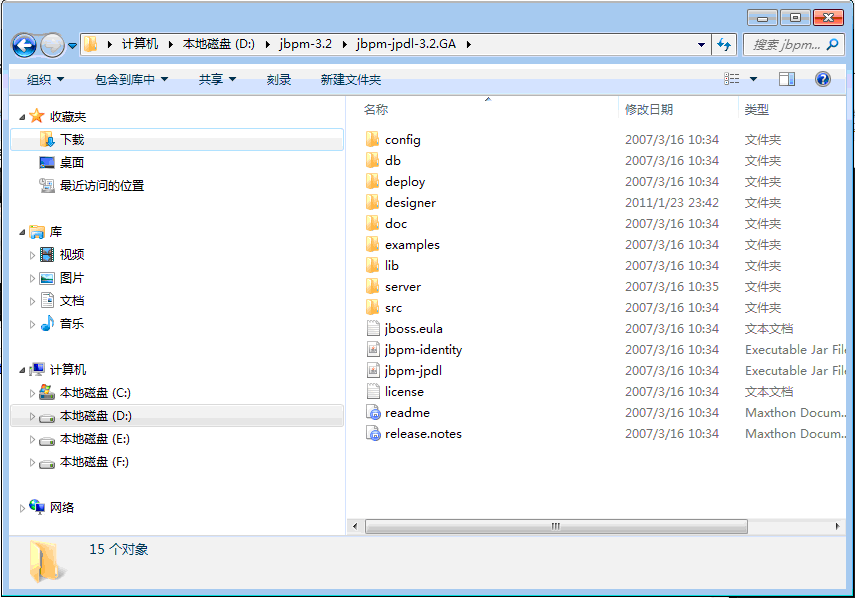Open help with the question mark icon

(x=822, y=79)
